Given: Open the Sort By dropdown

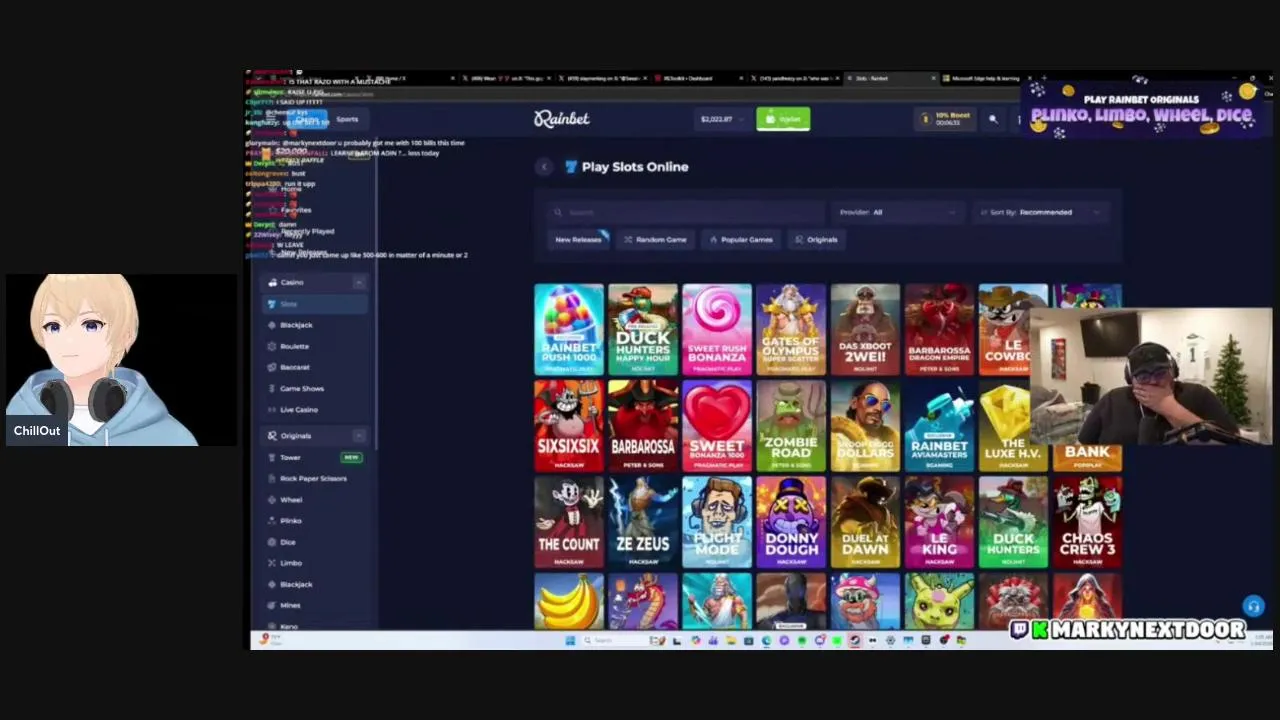Looking at the screenshot, I should click(x=1042, y=212).
